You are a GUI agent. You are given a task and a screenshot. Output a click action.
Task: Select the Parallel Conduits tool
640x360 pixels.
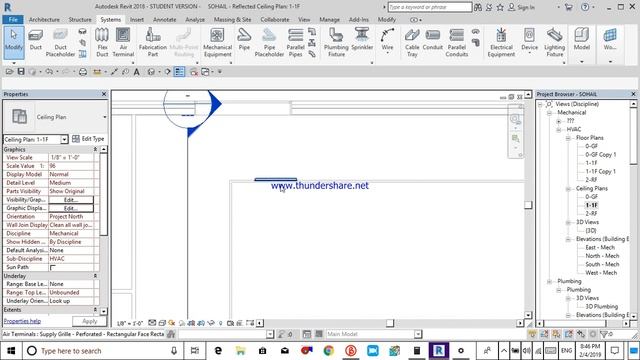[456, 42]
